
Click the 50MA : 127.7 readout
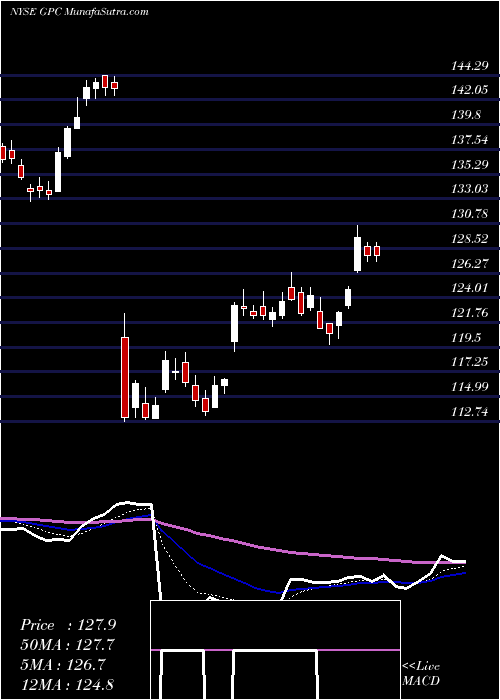[68, 645]
